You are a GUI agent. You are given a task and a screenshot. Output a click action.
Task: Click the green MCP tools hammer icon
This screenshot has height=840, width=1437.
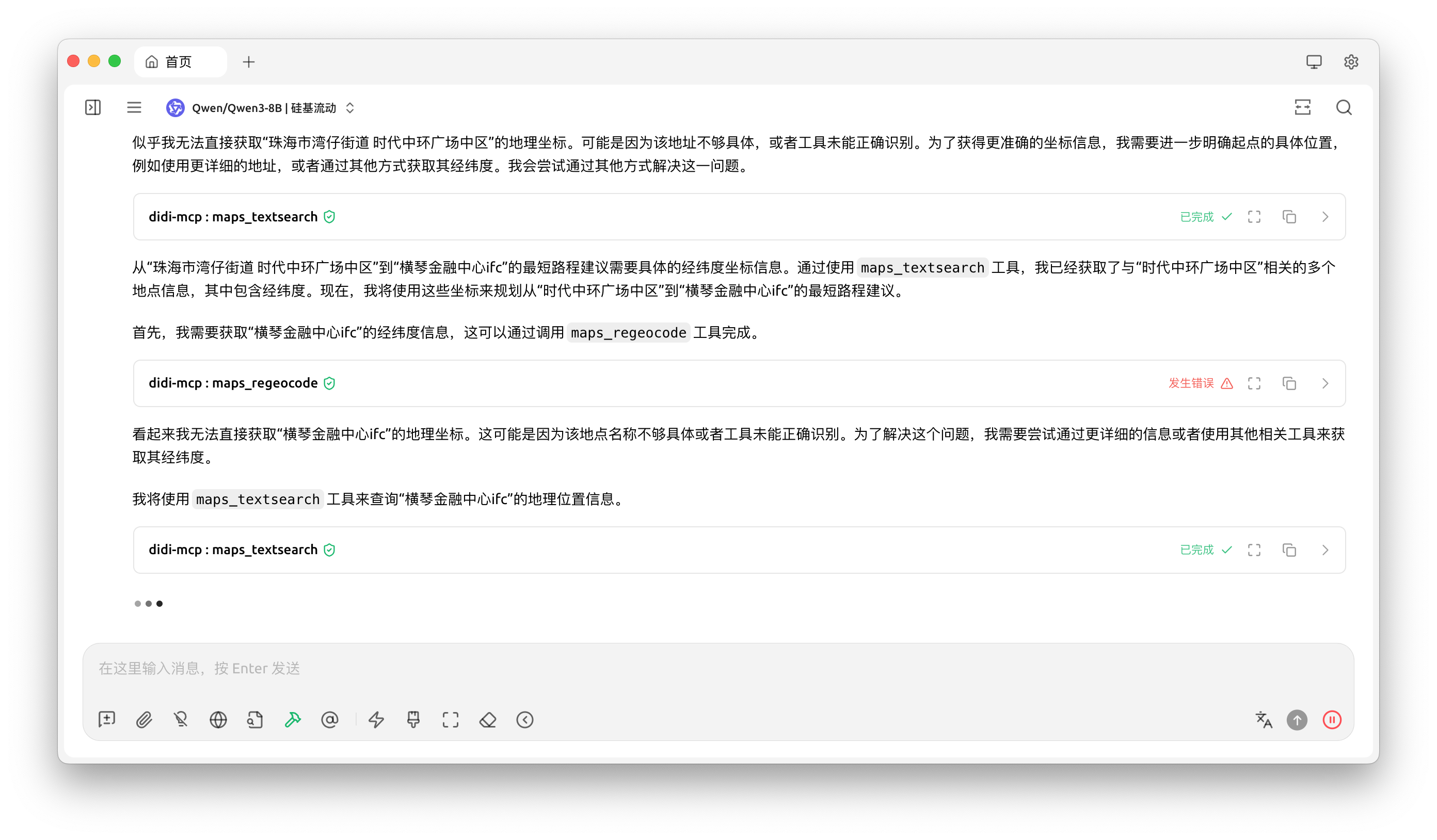coord(293,720)
